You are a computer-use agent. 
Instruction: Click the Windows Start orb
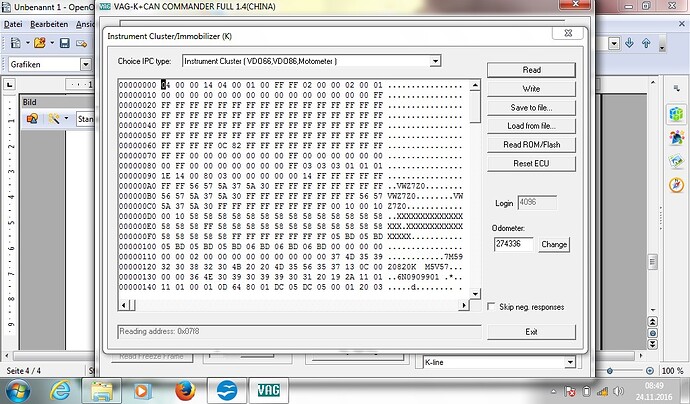[x=18, y=391]
